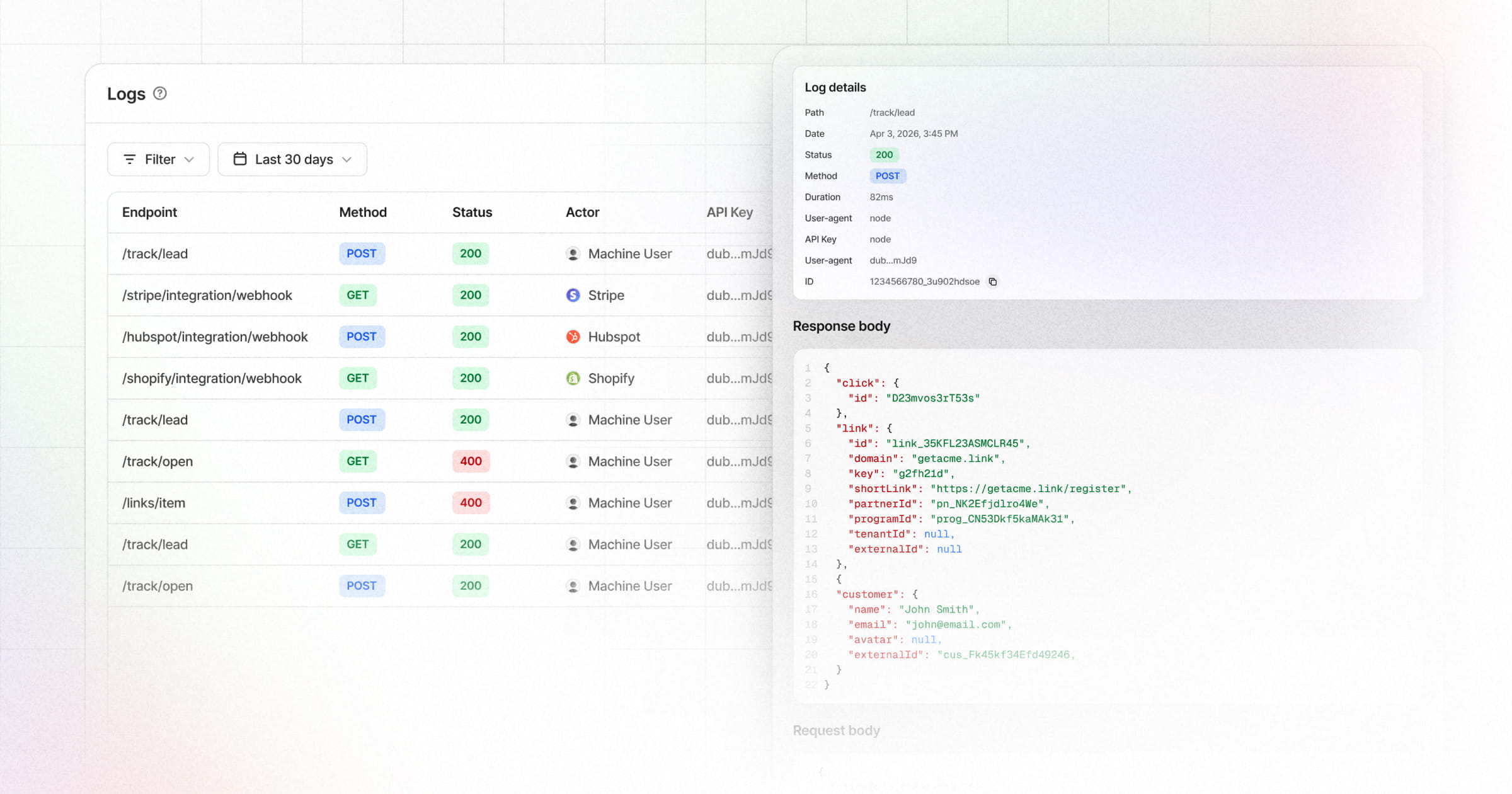
Task: Select the Actor column header
Action: click(582, 212)
